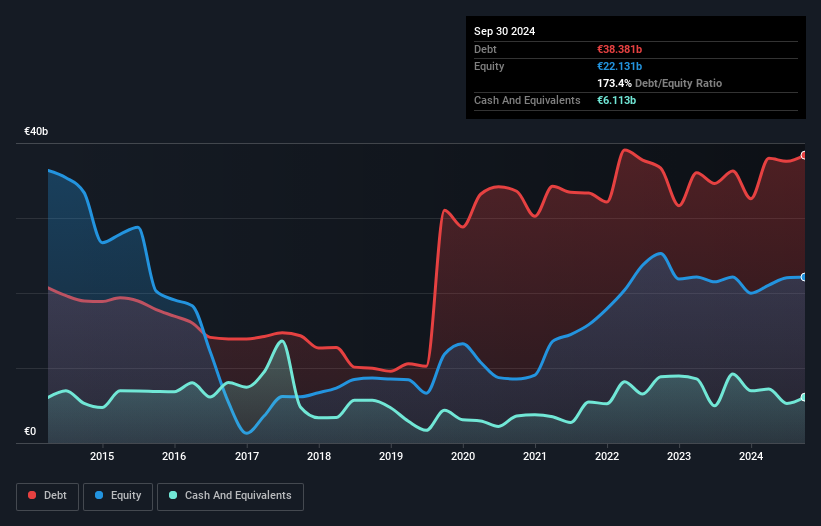
Task: Click the Equity label in tooltip
Action: coord(489,66)
